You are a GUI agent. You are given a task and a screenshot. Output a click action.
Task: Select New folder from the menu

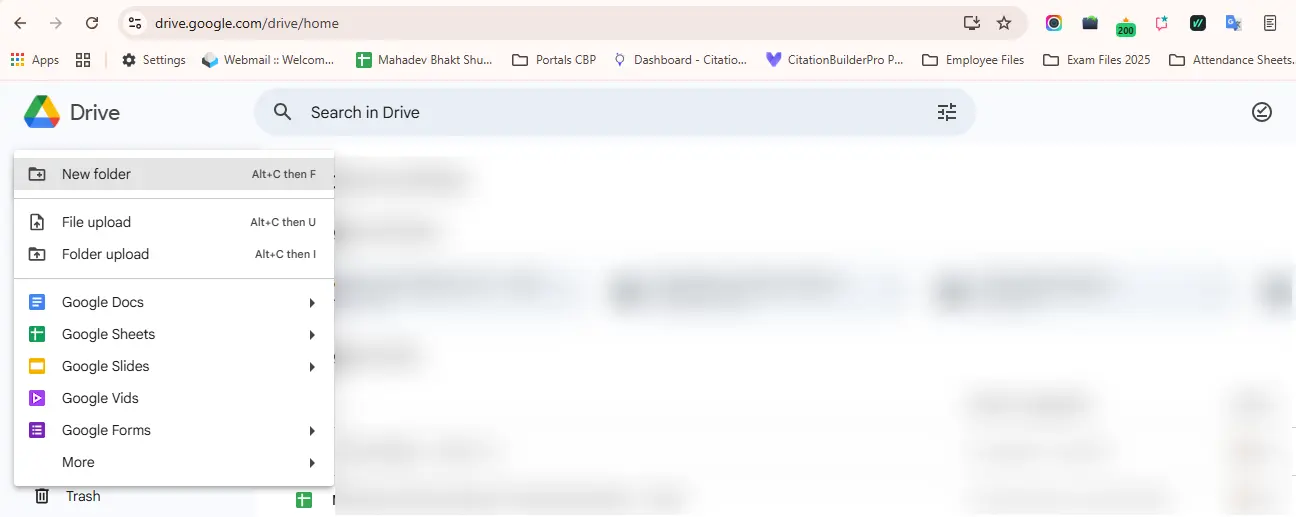click(x=174, y=174)
